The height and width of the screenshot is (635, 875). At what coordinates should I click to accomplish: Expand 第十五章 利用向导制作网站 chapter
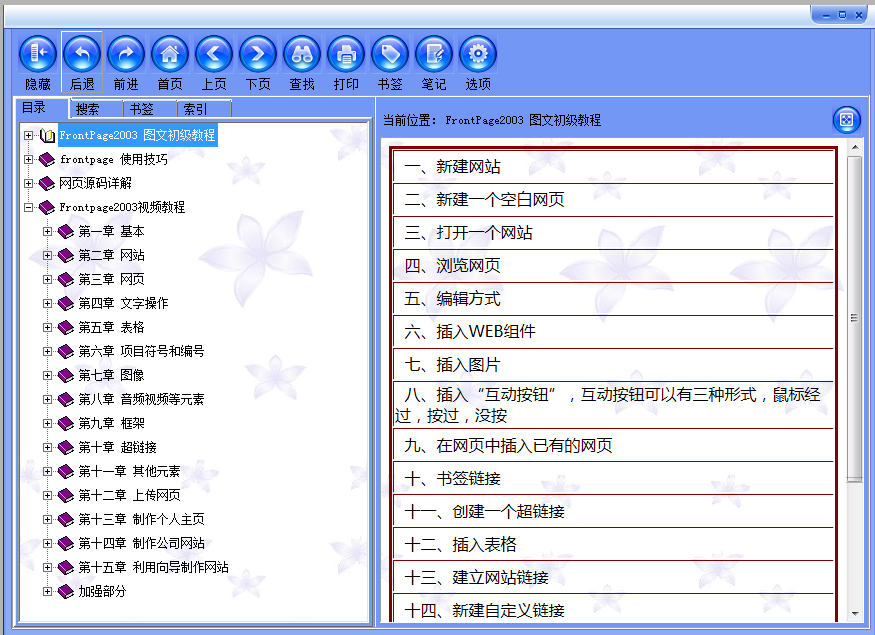pos(47,567)
